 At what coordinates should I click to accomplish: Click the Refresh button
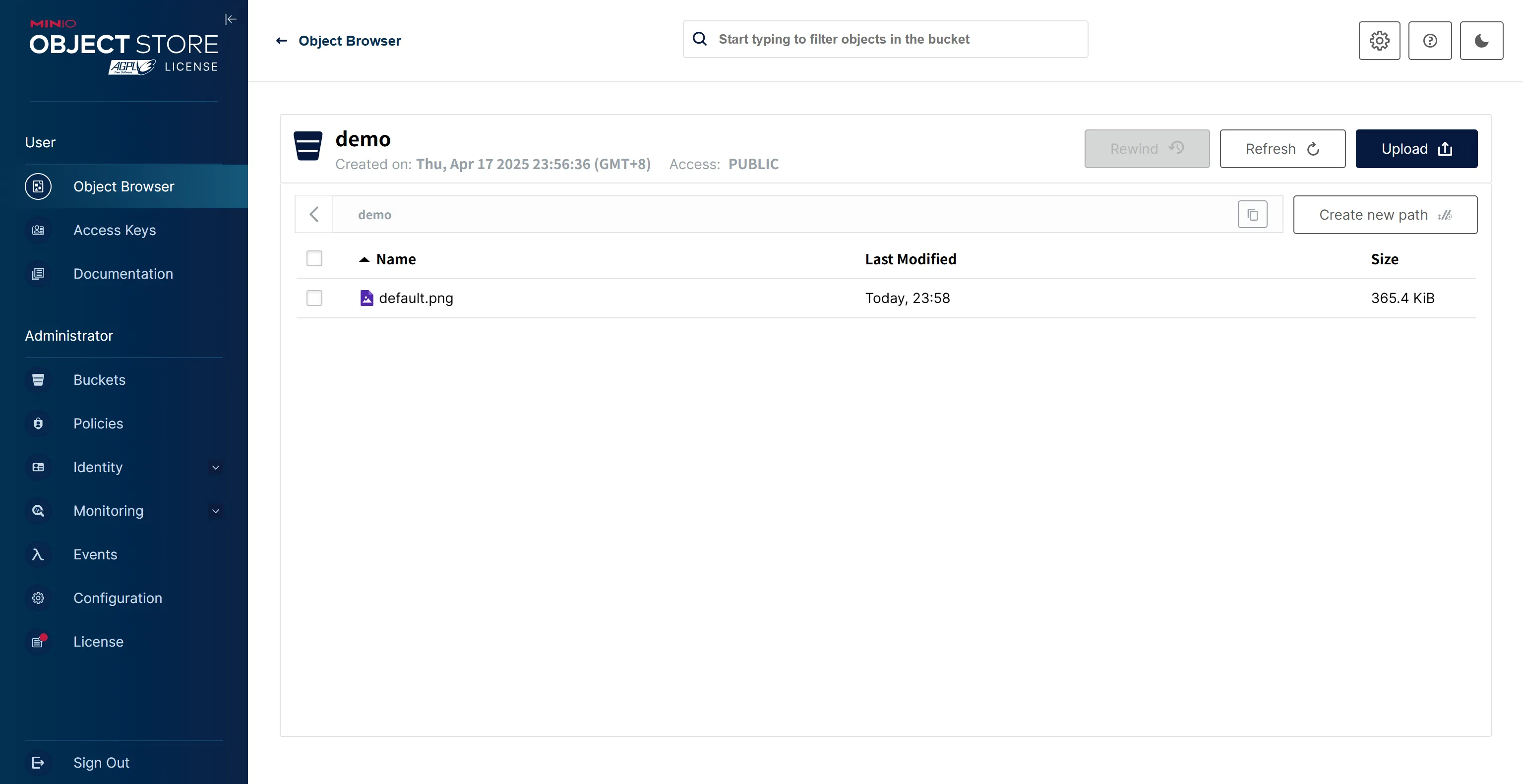point(1282,149)
